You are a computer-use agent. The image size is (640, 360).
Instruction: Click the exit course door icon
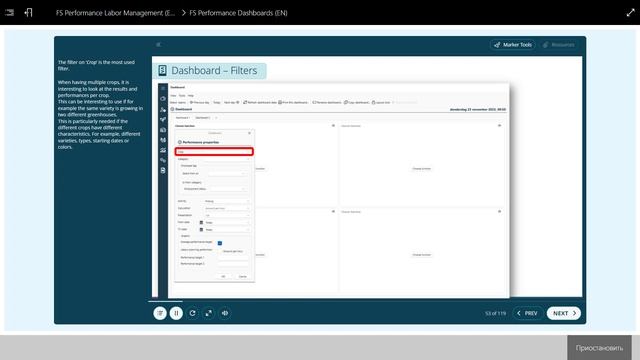pos(28,13)
